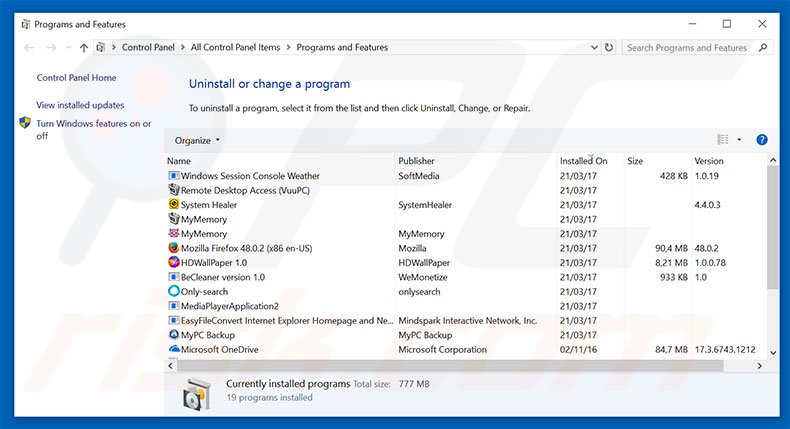This screenshot has width=790, height=429.
Task: Click the EasyFileConvert program icon
Action: click(173, 320)
